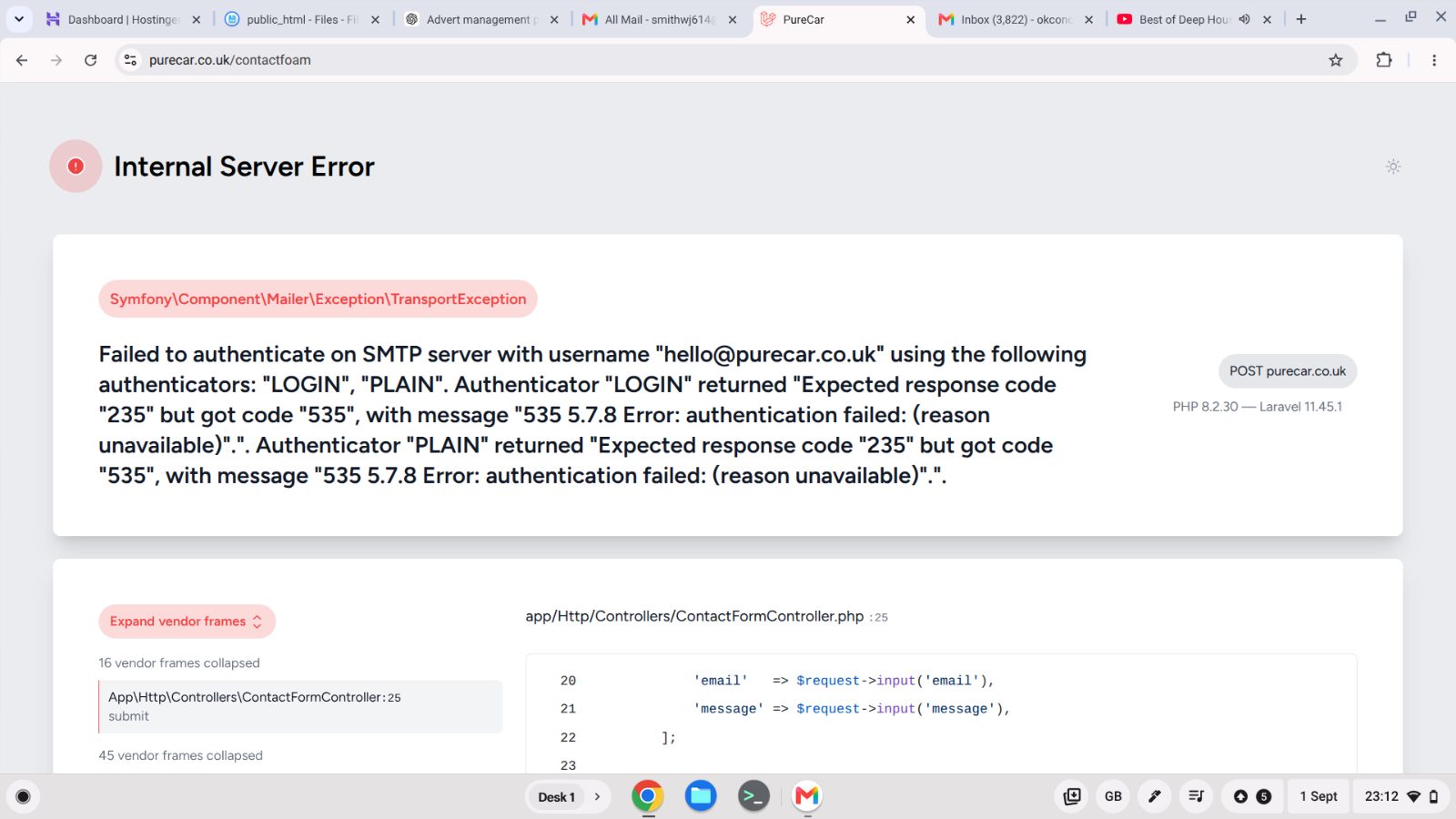Open the notifications count tray

1252,796
